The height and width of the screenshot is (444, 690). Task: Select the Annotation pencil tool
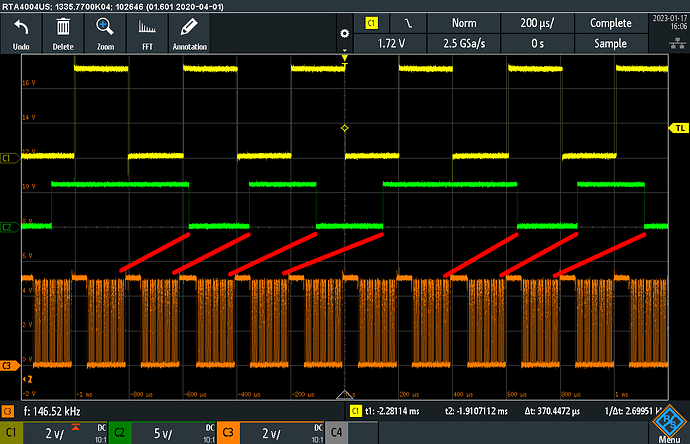[189, 33]
